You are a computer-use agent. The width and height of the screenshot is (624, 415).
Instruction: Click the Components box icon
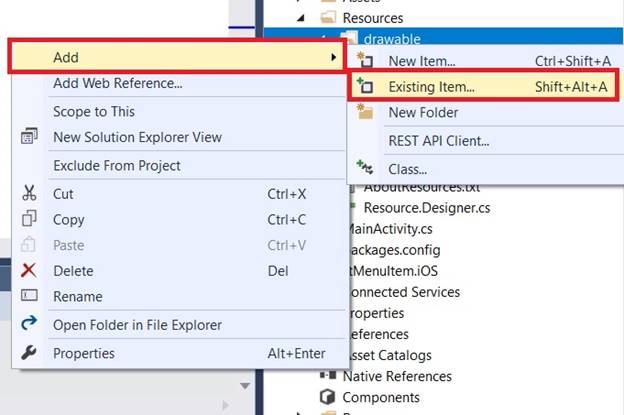(x=328, y=397)
